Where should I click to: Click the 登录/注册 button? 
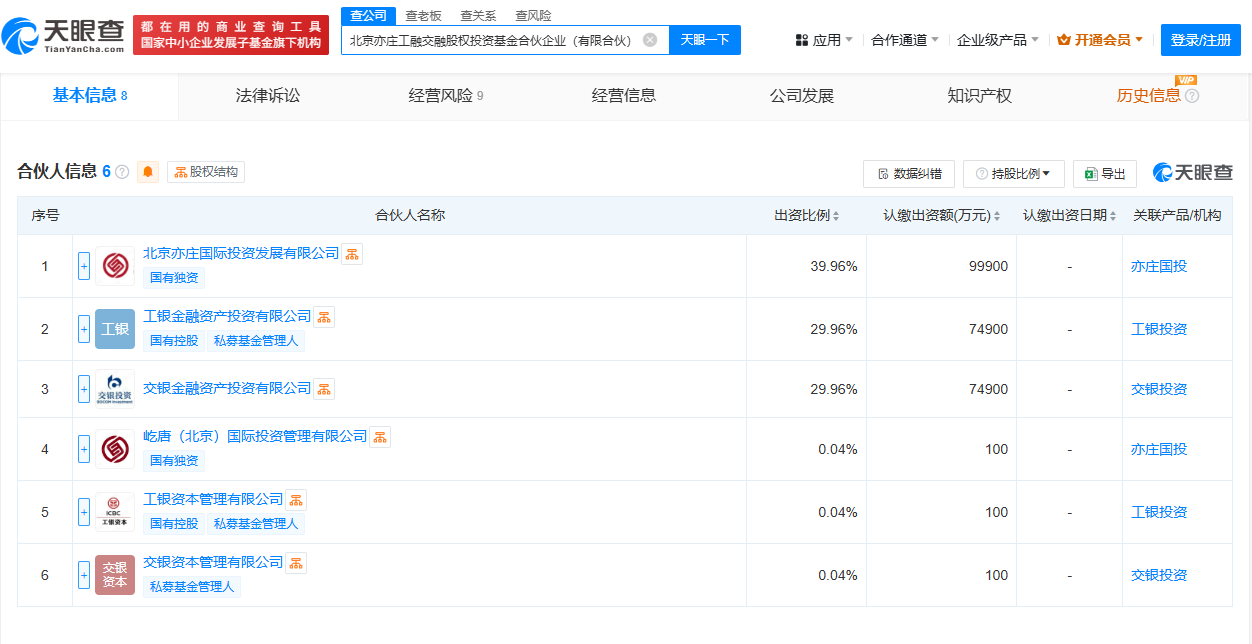pyautogui.click(x=1201, y=40)
